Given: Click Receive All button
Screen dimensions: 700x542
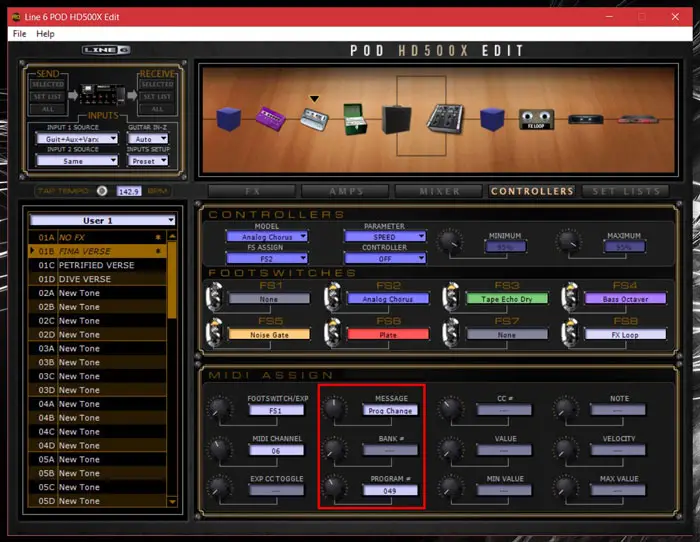Looking at the screenshot, I should 157,109.
